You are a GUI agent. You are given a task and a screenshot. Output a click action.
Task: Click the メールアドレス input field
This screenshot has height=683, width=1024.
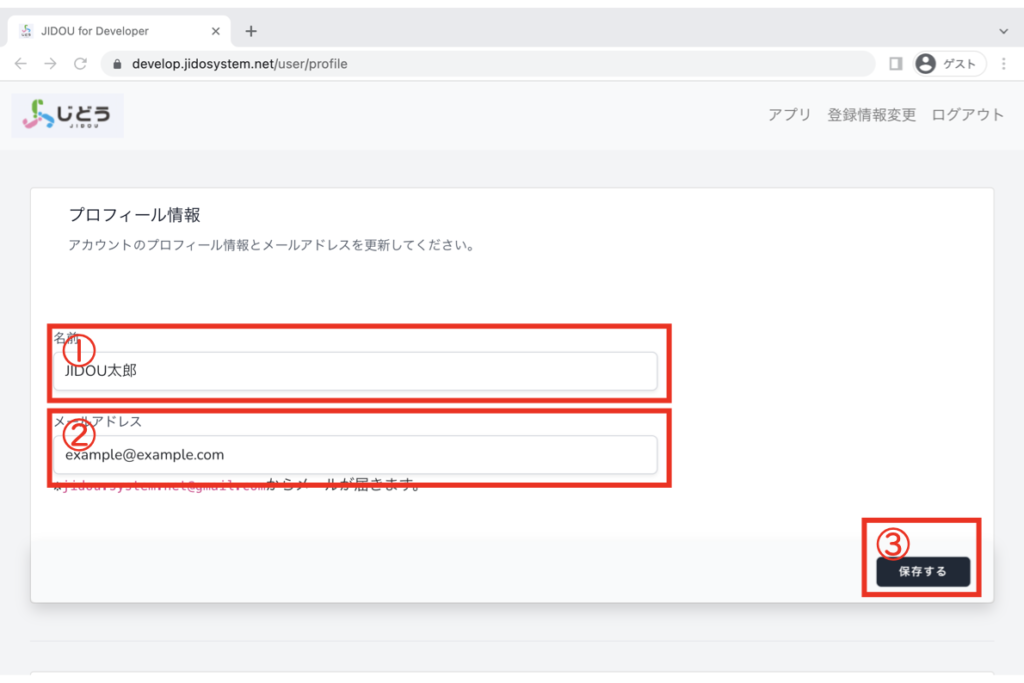point(355,454)
